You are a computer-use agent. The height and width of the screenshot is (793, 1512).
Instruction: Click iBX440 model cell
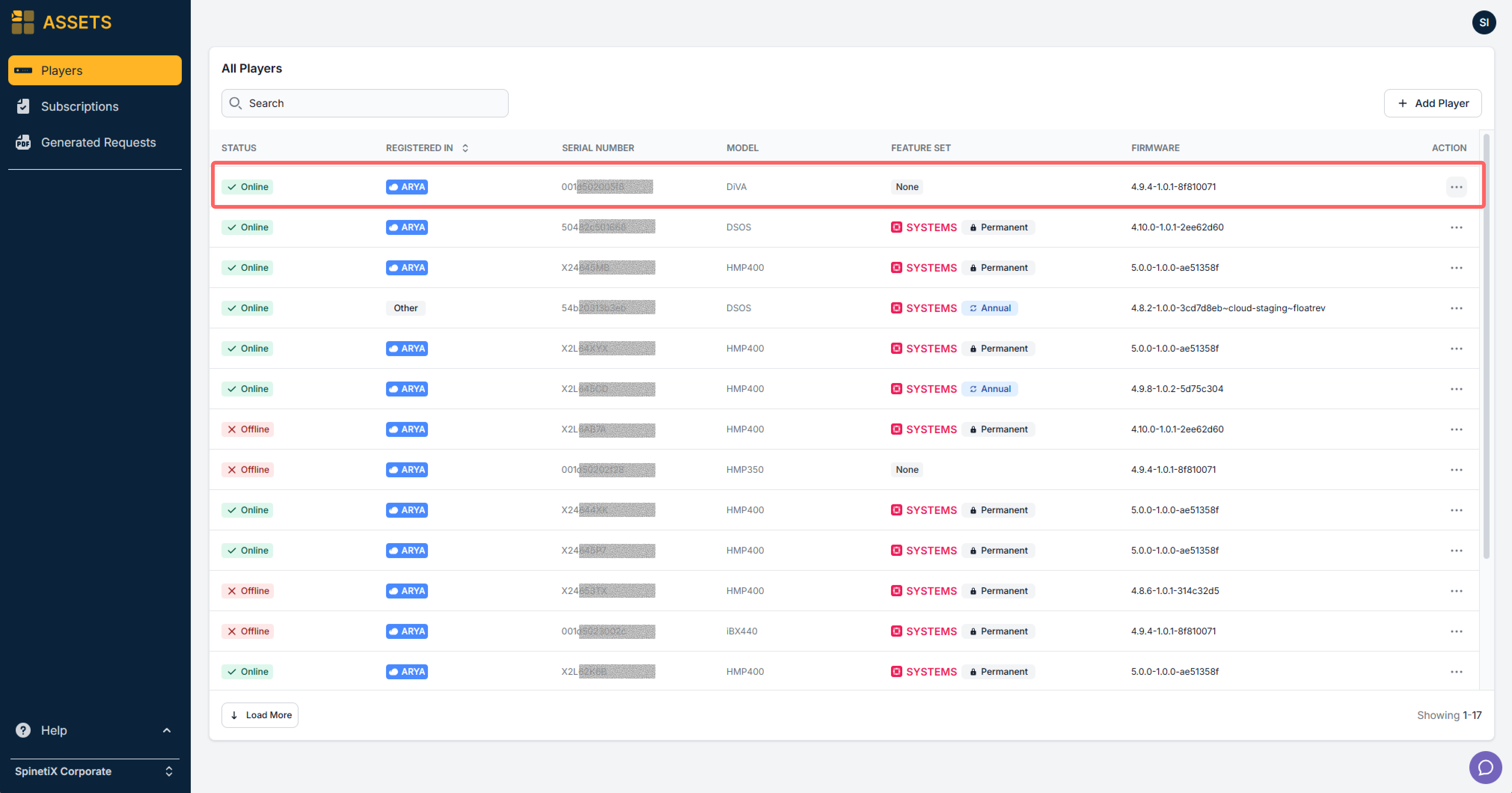point(741,631)
